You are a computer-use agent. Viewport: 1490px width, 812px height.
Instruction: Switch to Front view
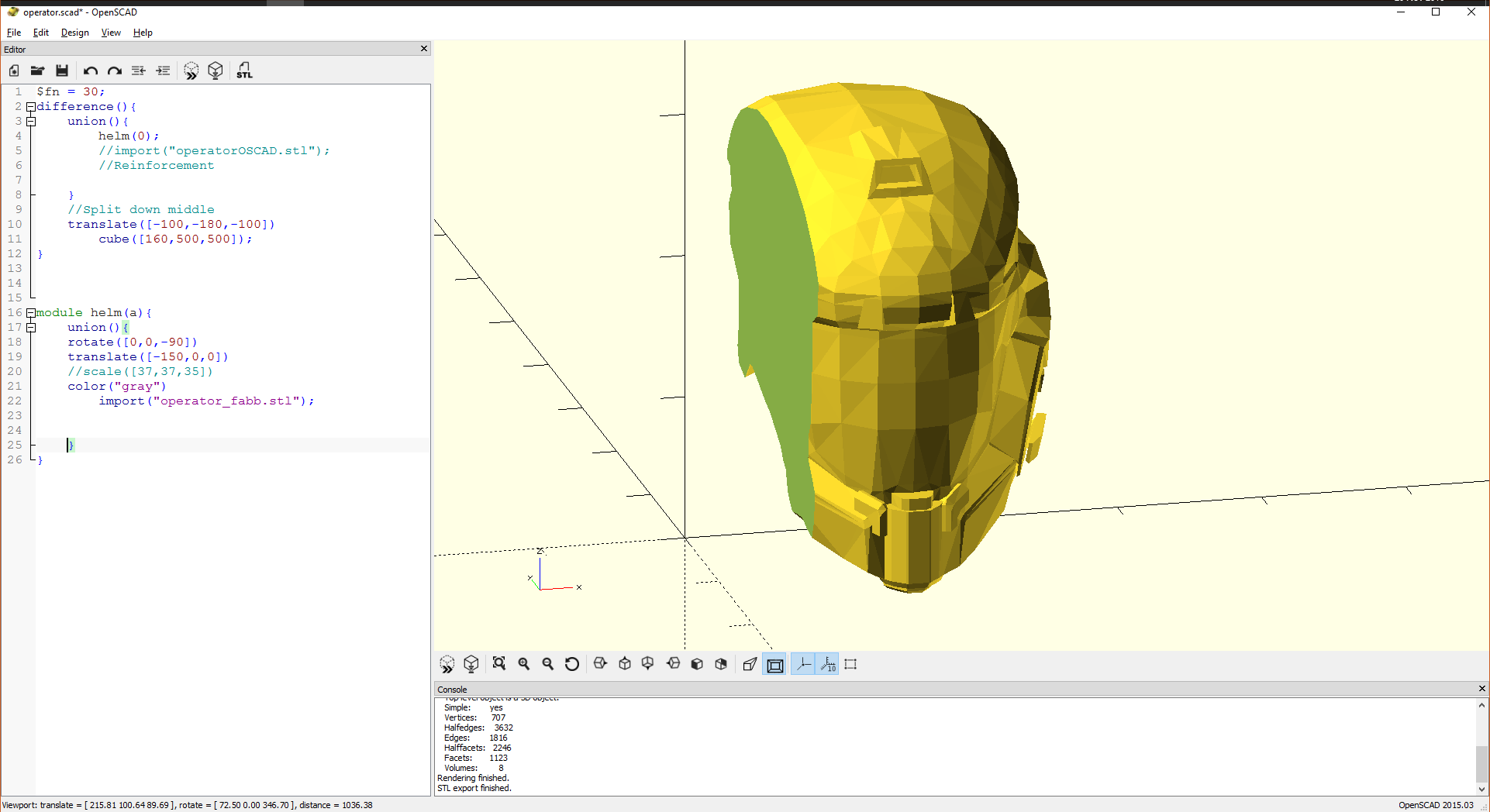coord(697,664)
